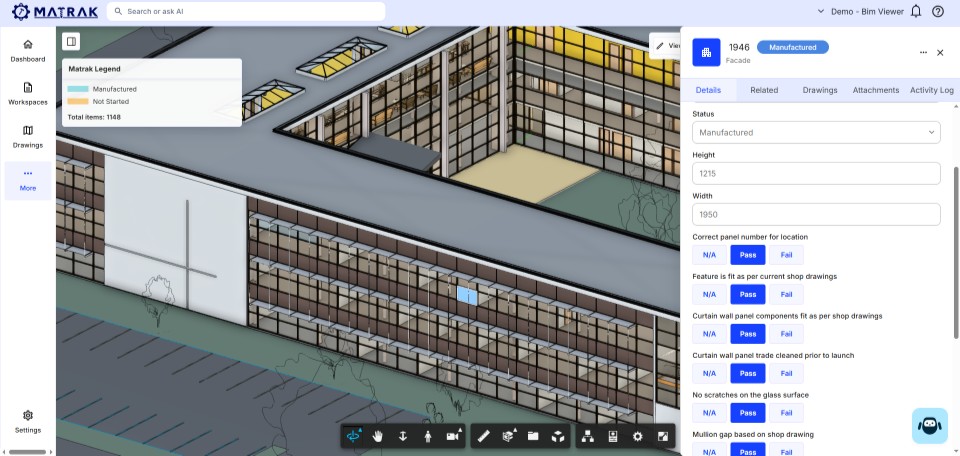
Task: Enable First person walk mode
Action: point(427,436)
